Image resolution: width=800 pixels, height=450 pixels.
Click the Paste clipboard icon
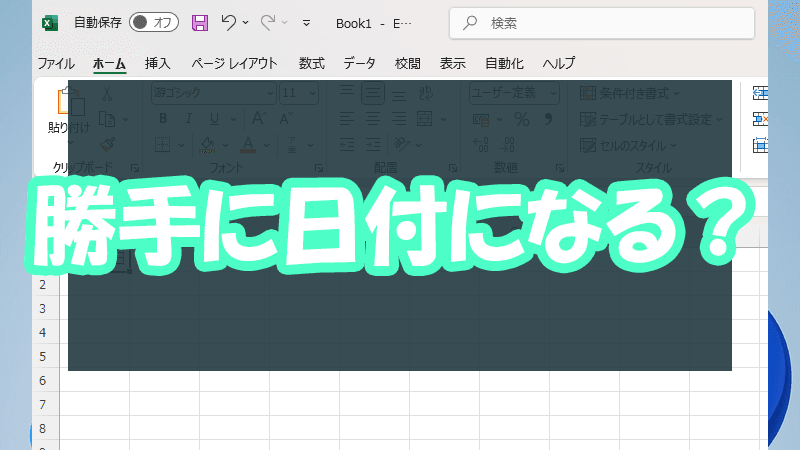[68, 103]
